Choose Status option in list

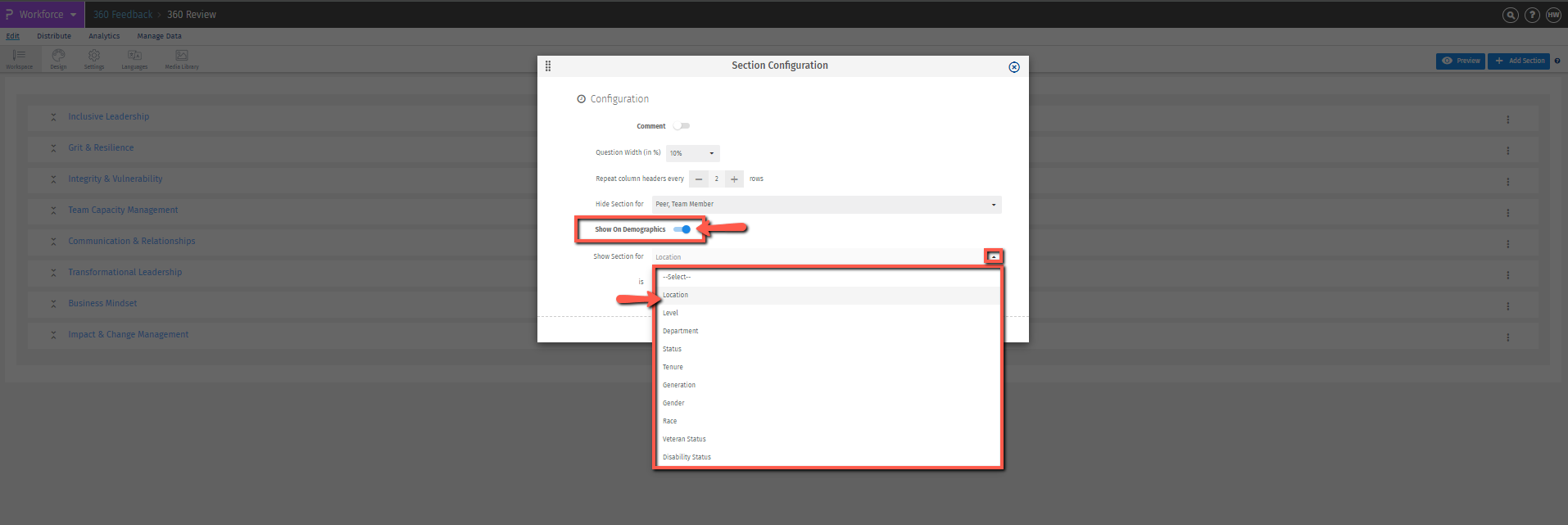pos(828,349)
